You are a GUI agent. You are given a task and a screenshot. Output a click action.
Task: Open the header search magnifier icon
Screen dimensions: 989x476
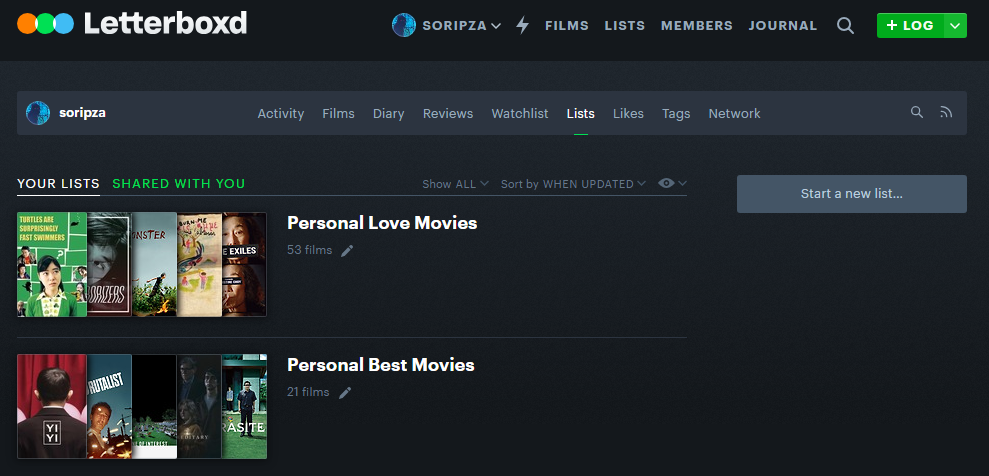pos(845,25)
